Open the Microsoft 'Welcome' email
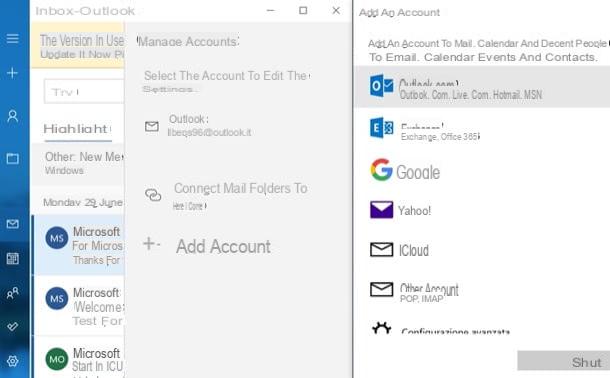This screenshot has width=610, height=378. 79,306
